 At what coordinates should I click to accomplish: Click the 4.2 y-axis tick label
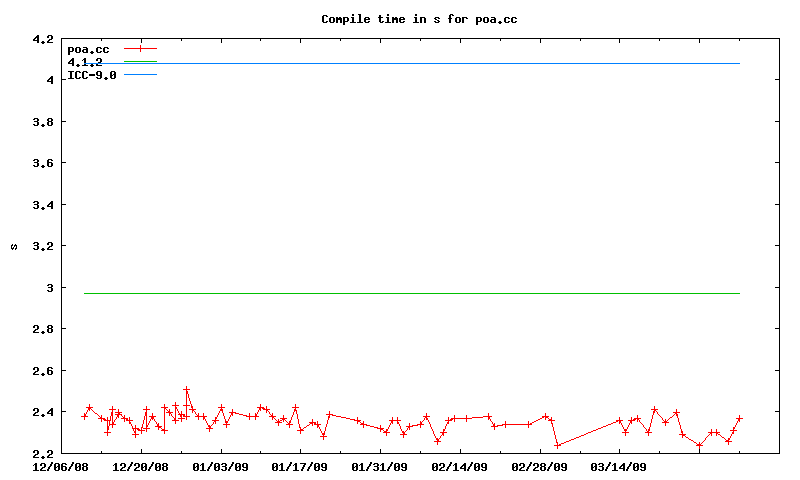pos(43,39)
